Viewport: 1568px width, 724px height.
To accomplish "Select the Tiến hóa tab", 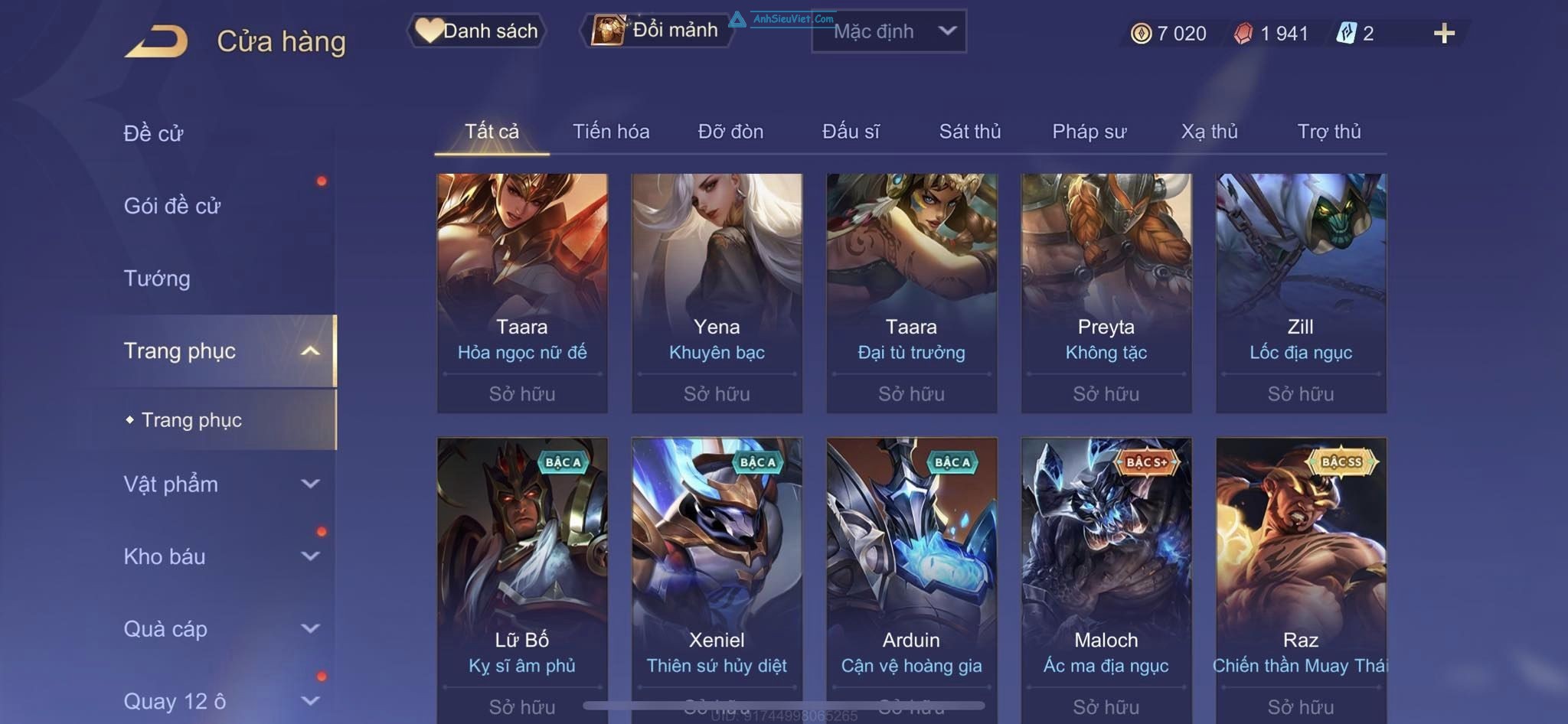I will [611, 132].
